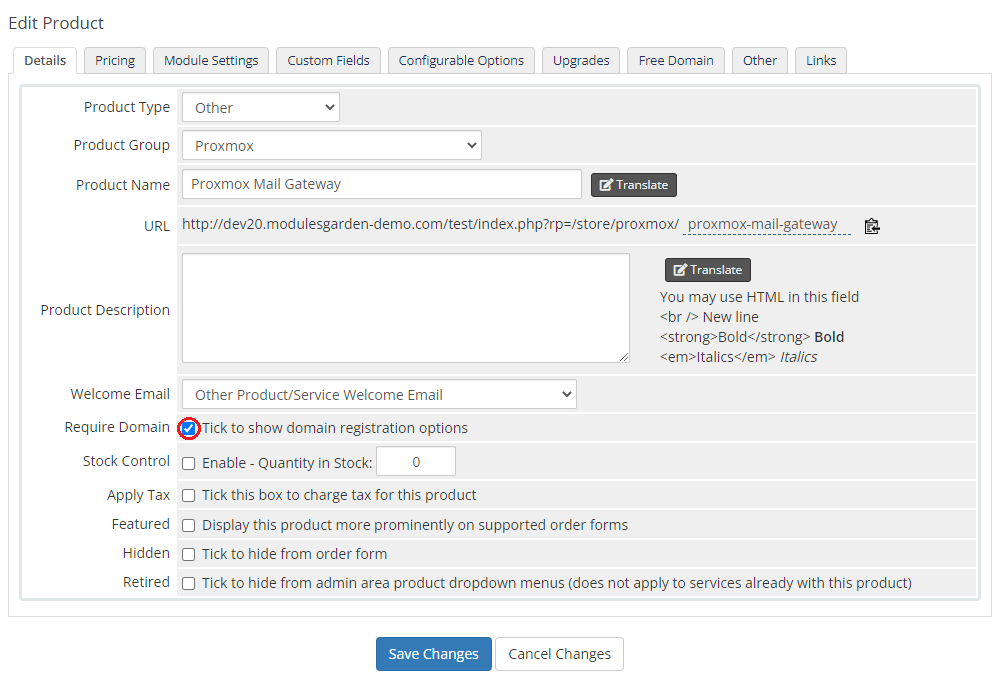The height and width of the screenshot is (681, 995).
Task: Click the 'Tick to hide from order form' label
Action: pos(294,554)
